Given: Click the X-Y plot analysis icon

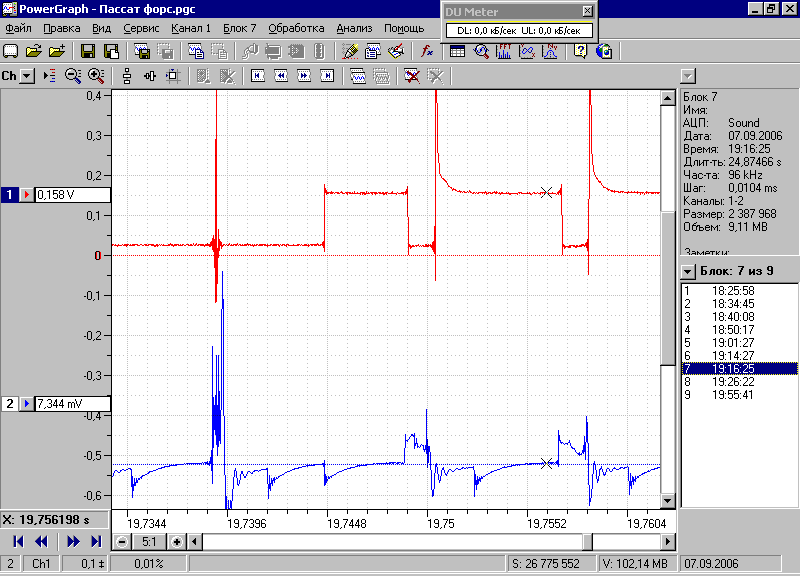Looking at the screenshot, I should (x=527, y=51).
